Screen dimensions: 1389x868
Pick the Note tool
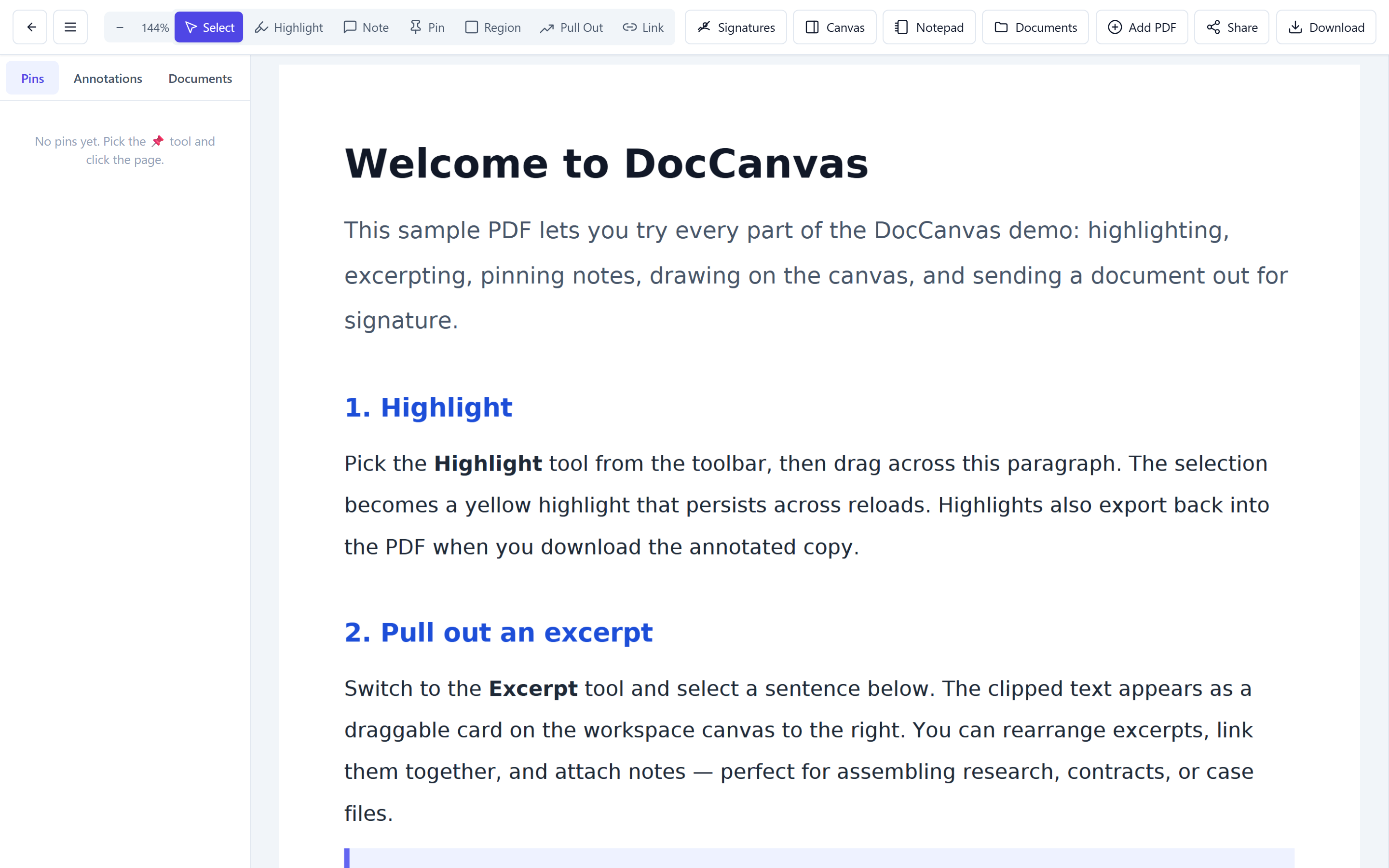366,27
